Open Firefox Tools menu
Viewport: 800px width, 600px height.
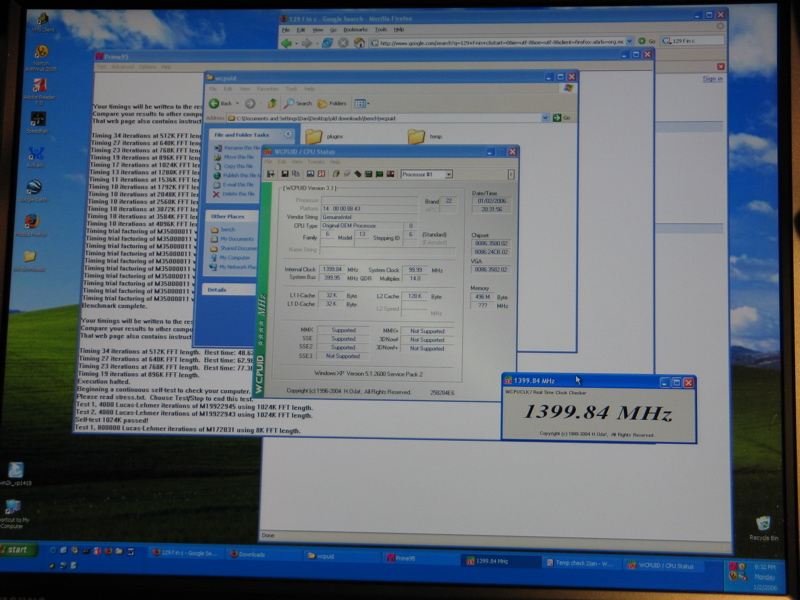(x=381, y=30)
